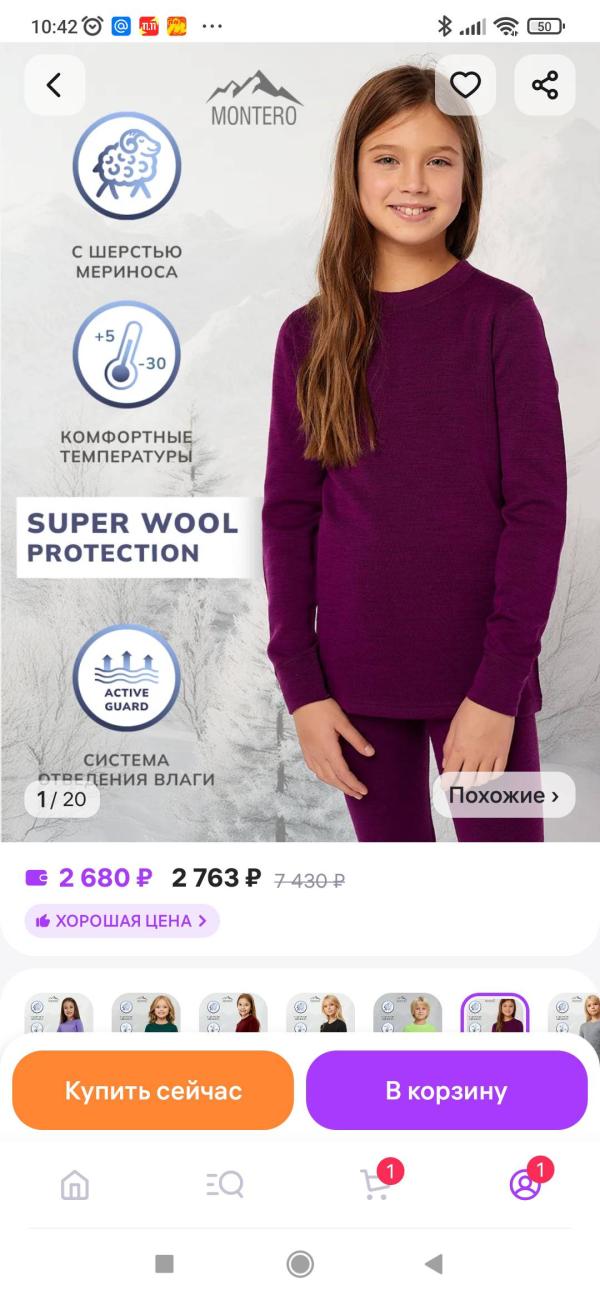Image resolution: width=600 pixels, height=1299 pixels.
Task: Tap the back arrow button
Action: click(x=54, y=85)
